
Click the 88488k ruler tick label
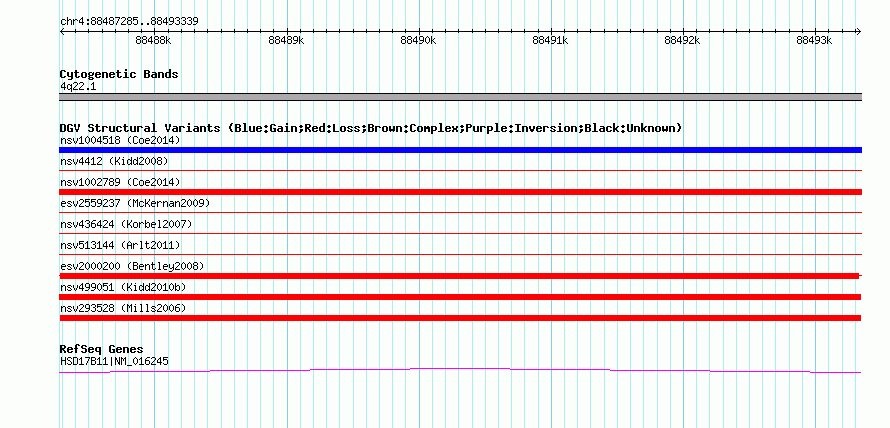pyautogui.click(x=153, y=40)
